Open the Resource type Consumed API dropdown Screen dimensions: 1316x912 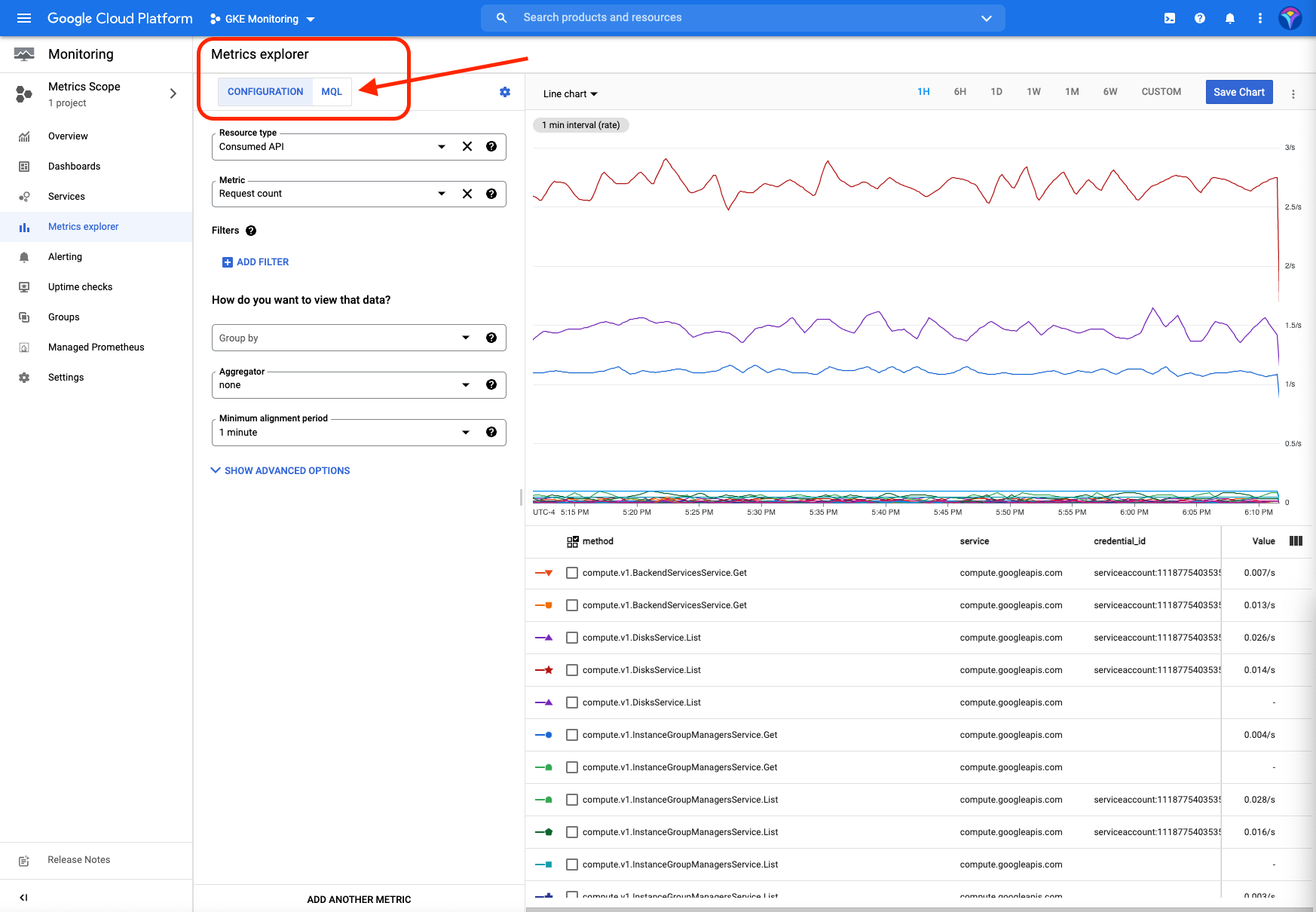(442, 147)
